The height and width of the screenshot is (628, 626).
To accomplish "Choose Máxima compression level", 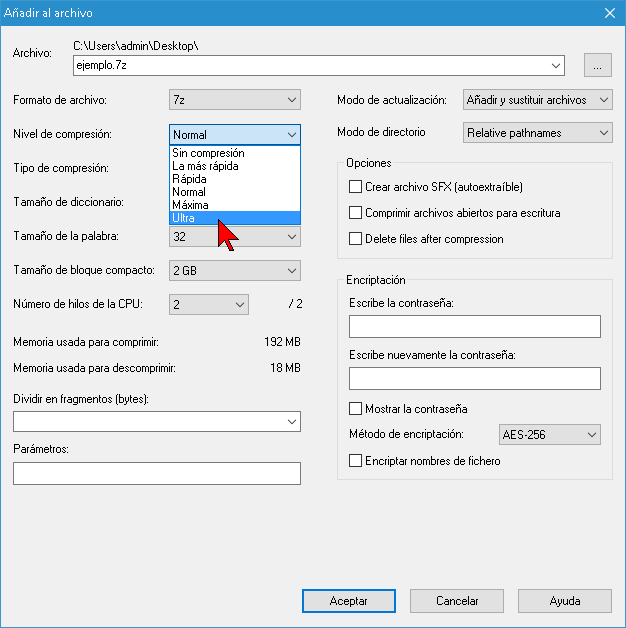I will 235,205.
